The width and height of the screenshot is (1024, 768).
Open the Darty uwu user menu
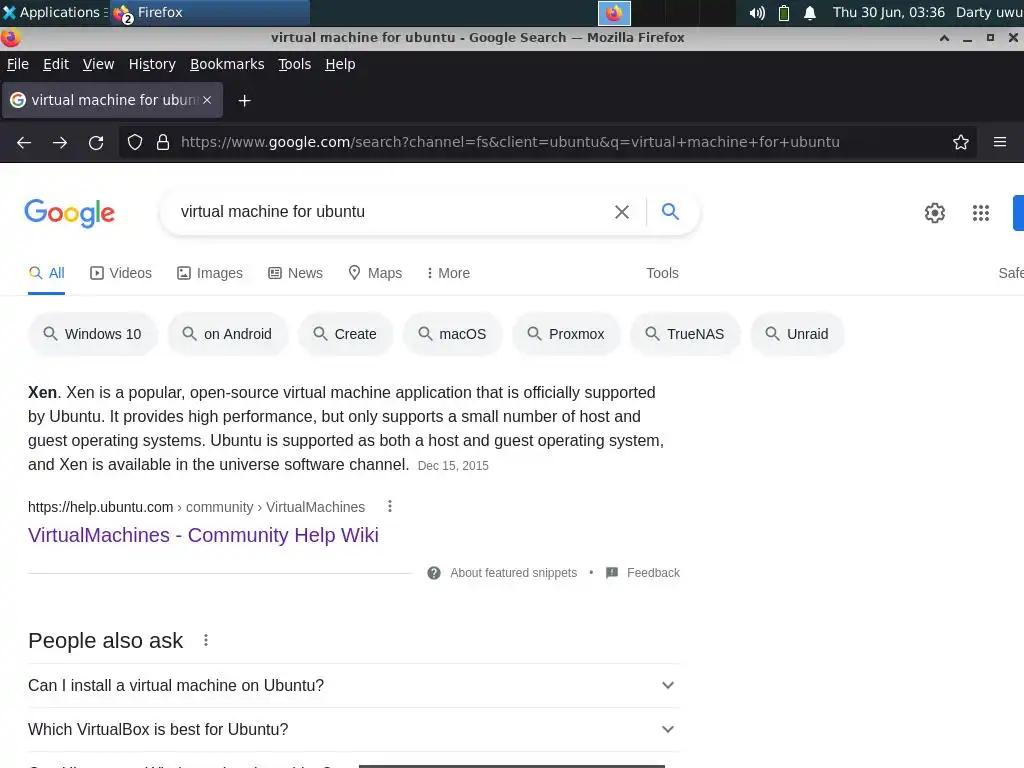(989, 12)
